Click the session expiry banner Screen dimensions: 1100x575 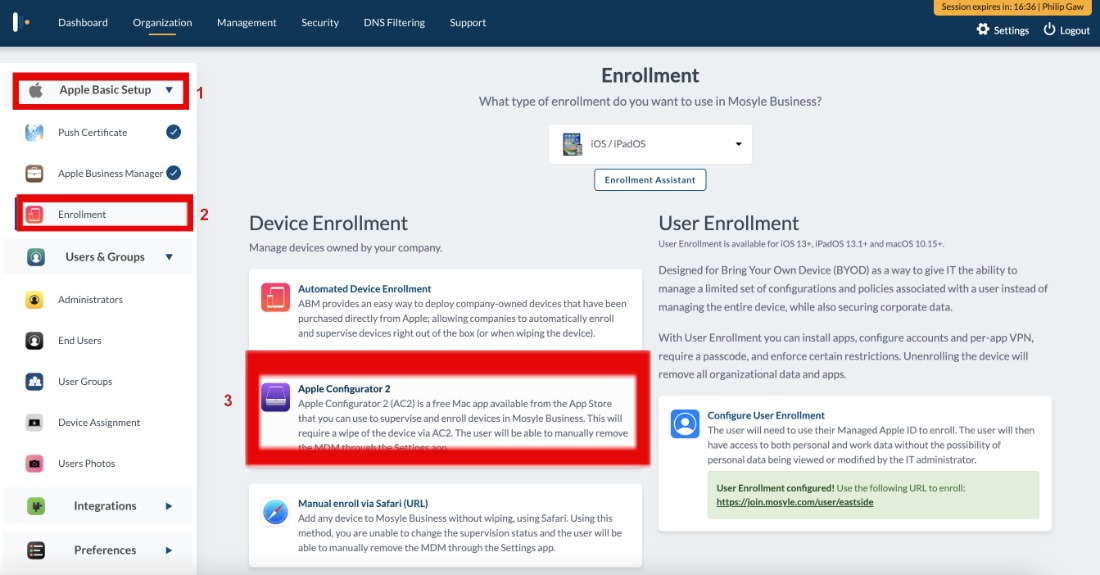1012,7
